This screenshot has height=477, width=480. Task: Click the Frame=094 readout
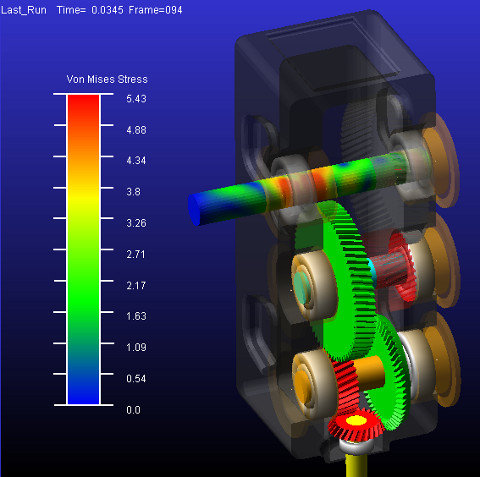[155, 10]
